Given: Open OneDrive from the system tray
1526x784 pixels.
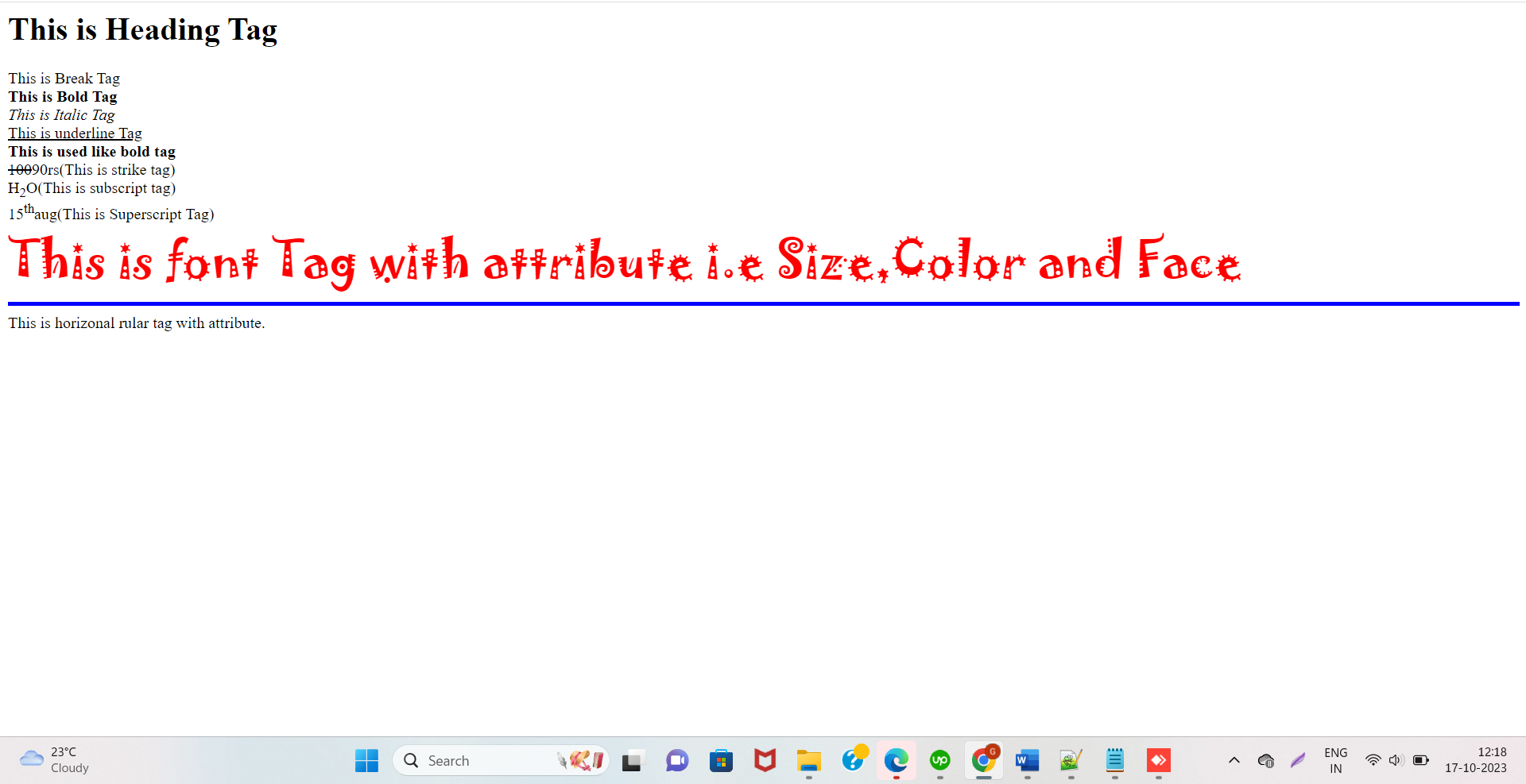Looking at the screenshot, I should 1267,760.
